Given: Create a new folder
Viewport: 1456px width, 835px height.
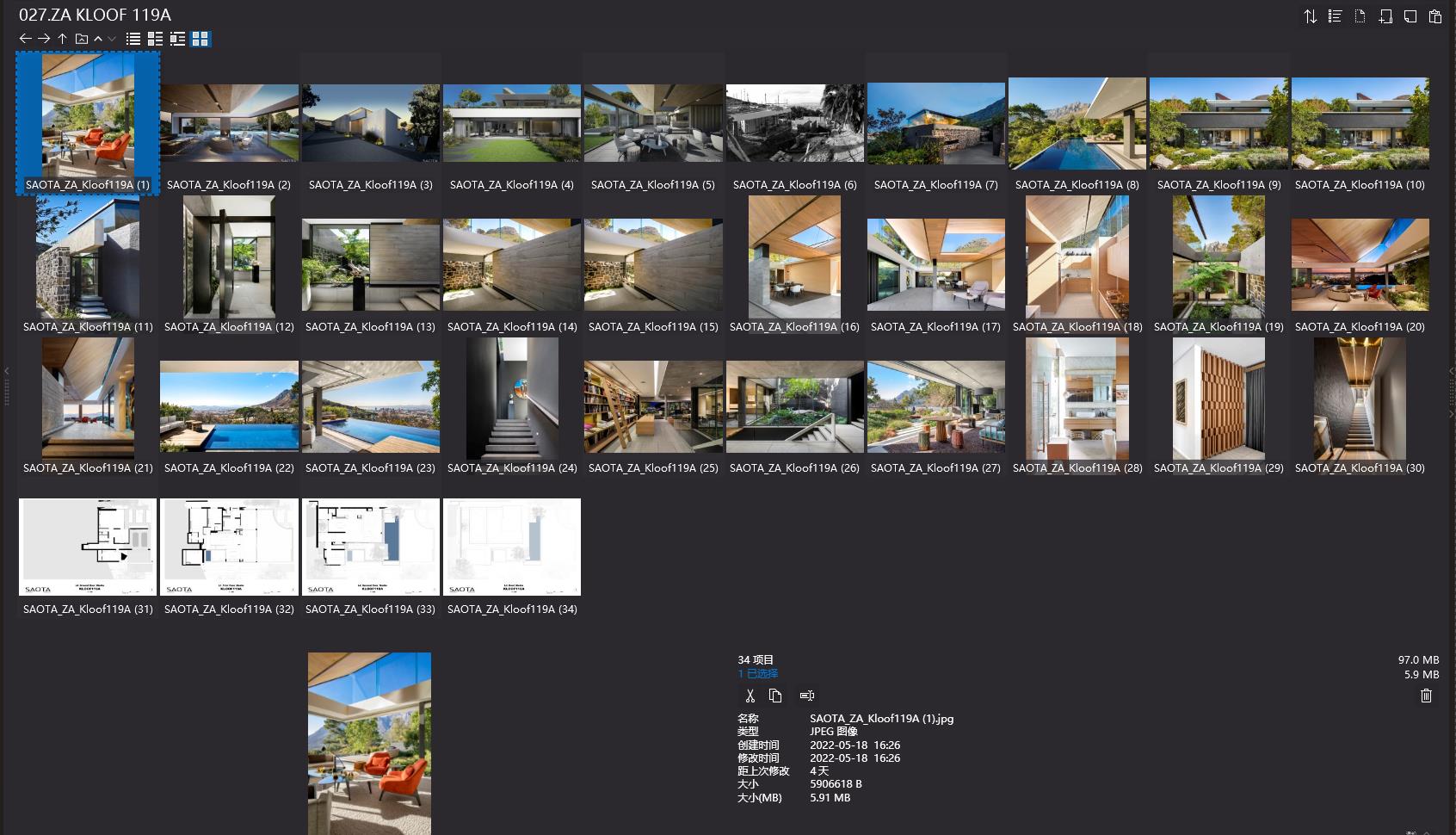Looking at the screenshot, I should pyautogui.click(x=1385, y=16).
